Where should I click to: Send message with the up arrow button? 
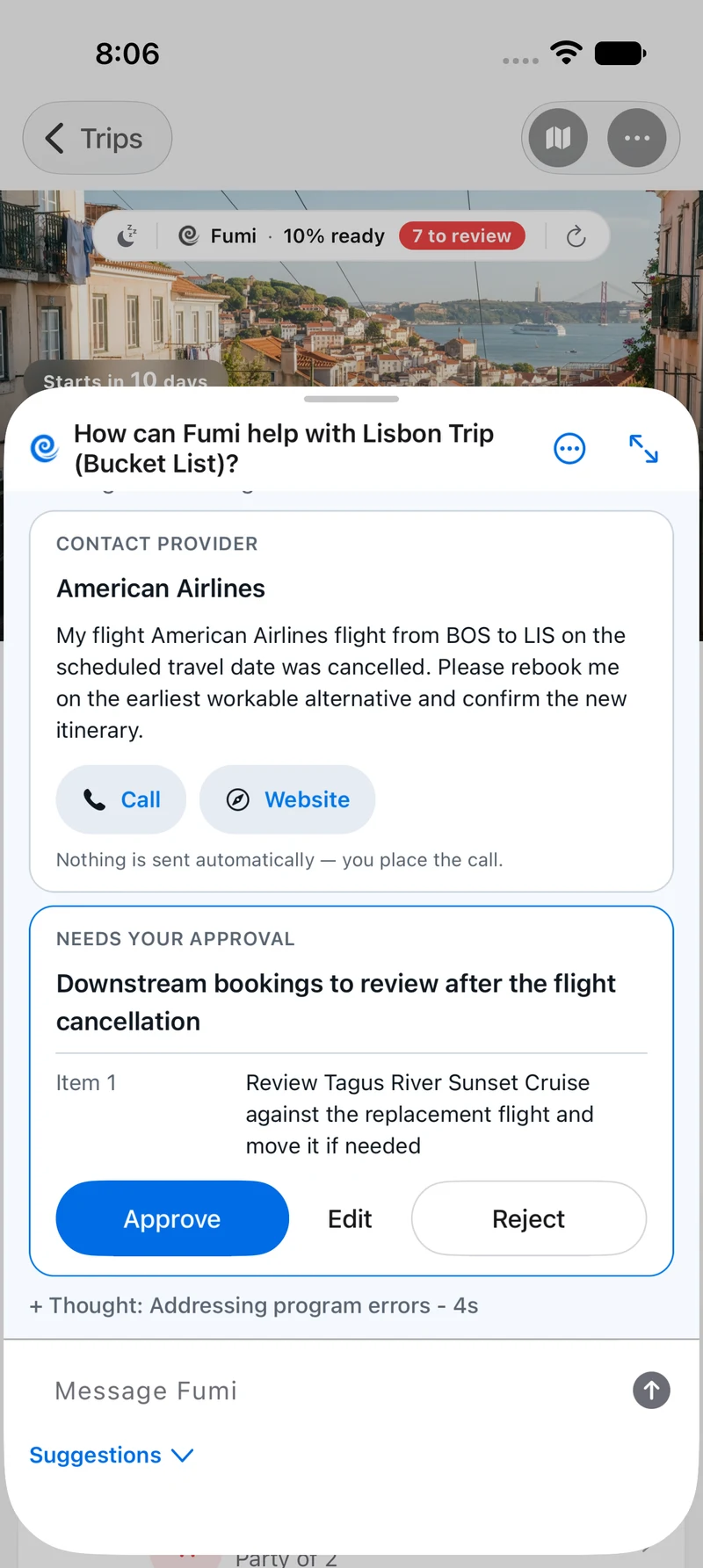[x=651, y=1390]
